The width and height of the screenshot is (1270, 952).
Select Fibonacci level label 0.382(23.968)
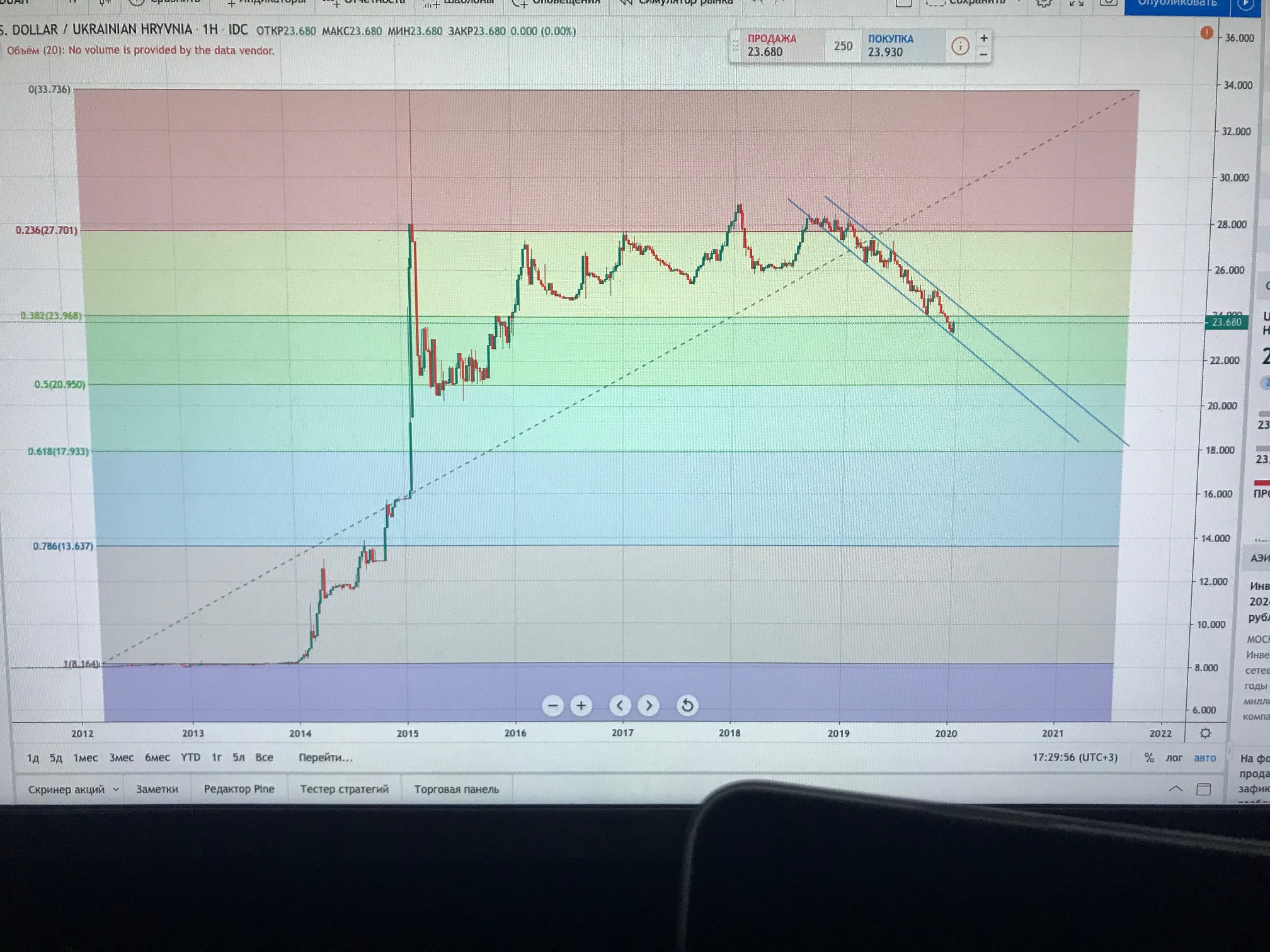click(x=50, y=315)
